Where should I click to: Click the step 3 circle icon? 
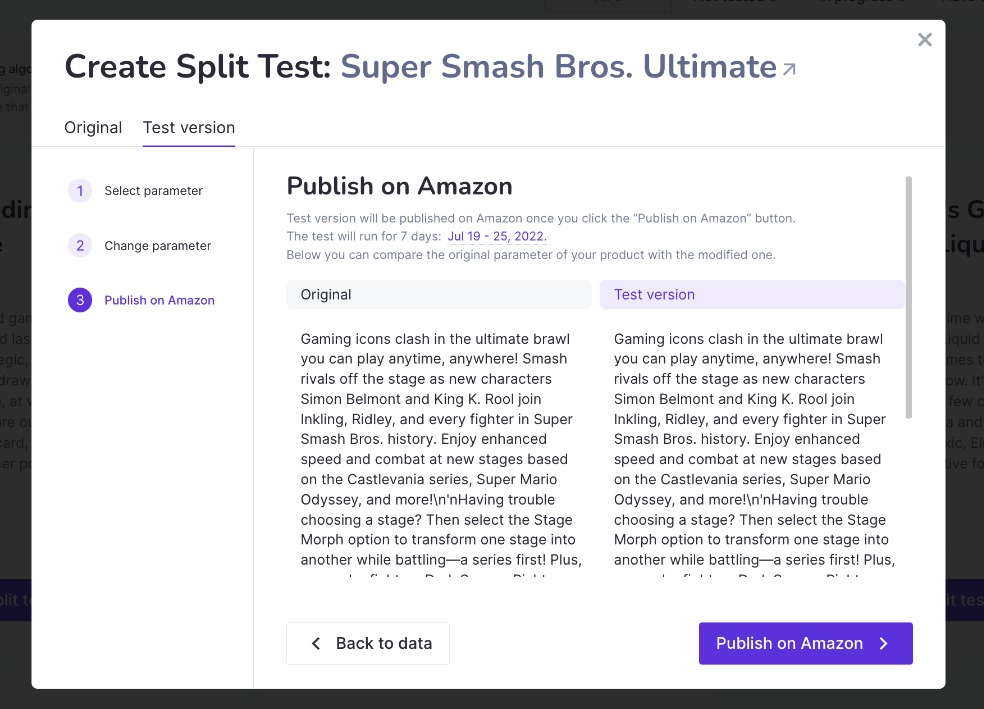click(x=80, y=300)
